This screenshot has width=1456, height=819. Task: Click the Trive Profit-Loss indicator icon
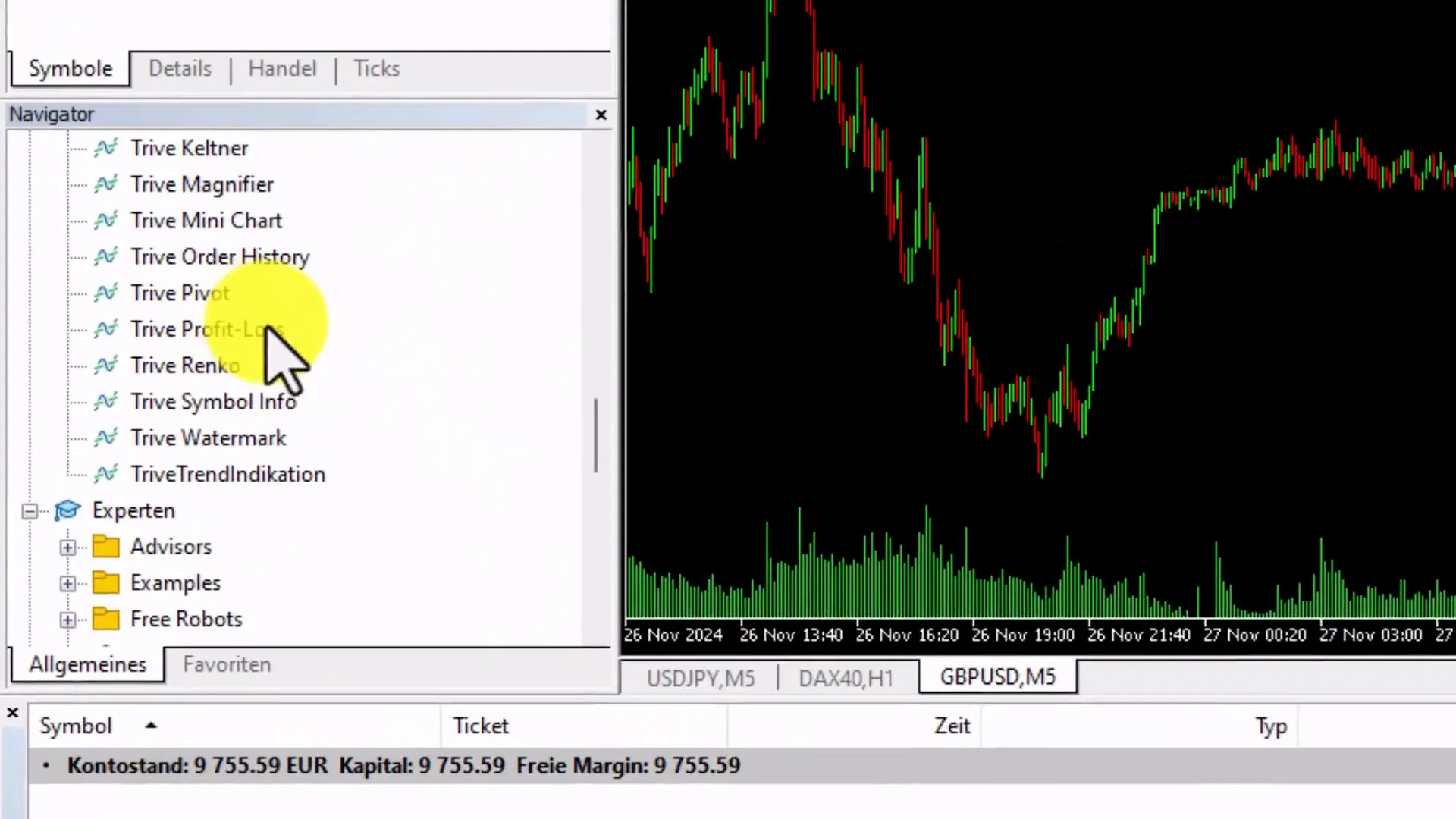pos(106,329)
